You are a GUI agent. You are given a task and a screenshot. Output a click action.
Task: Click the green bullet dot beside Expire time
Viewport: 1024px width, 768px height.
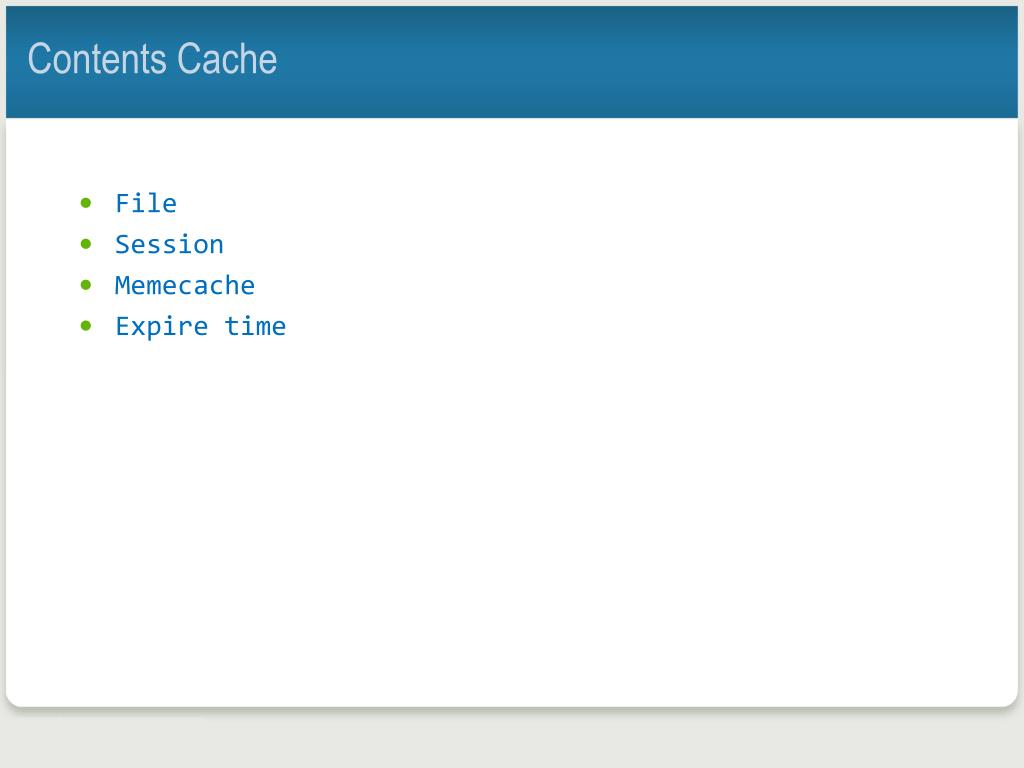coord(86,326)
